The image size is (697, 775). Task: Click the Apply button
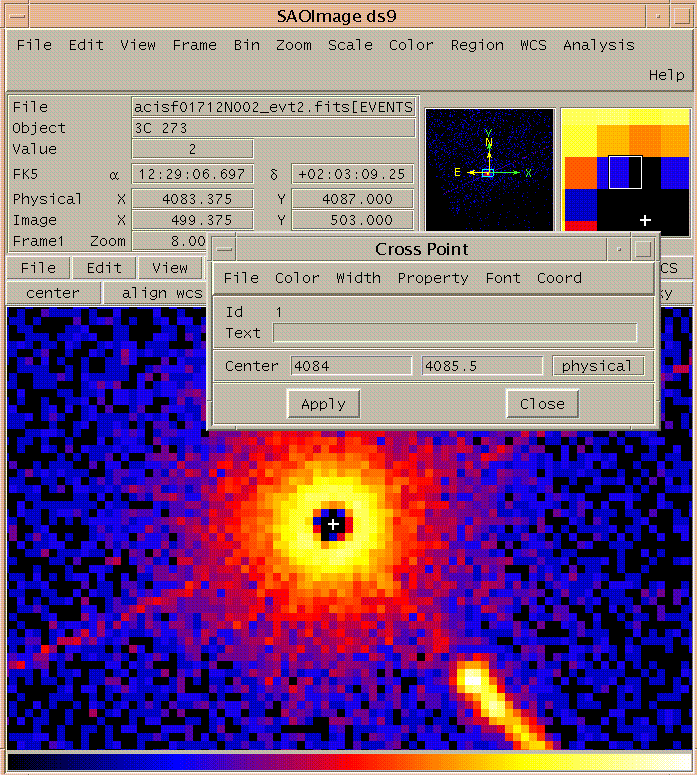pos(323,404)
